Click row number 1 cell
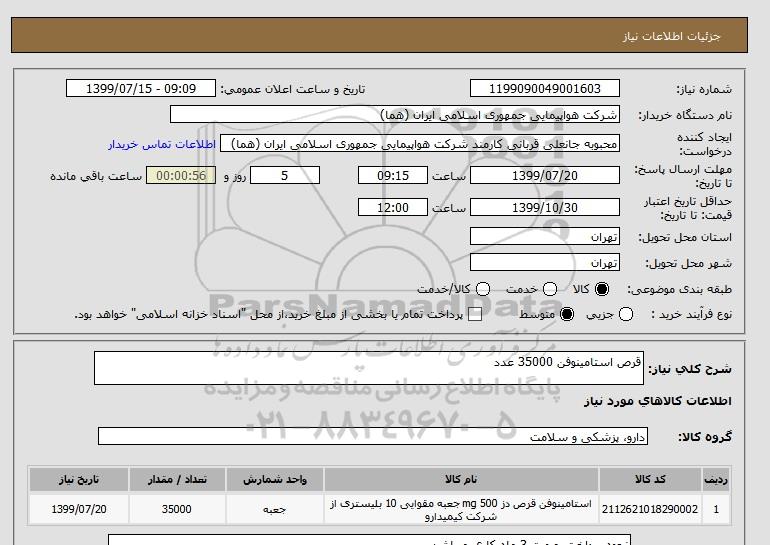The image size is (770, 545). pos(716,510)
